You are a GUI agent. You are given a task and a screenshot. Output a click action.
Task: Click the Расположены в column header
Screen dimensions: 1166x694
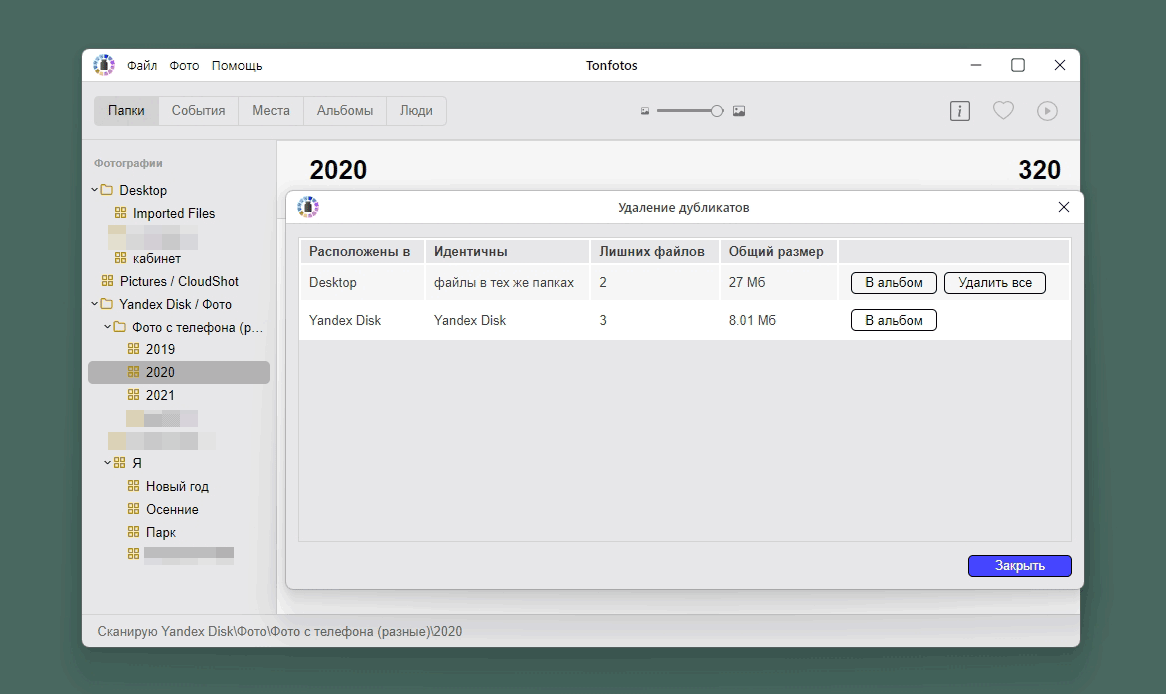360,251
